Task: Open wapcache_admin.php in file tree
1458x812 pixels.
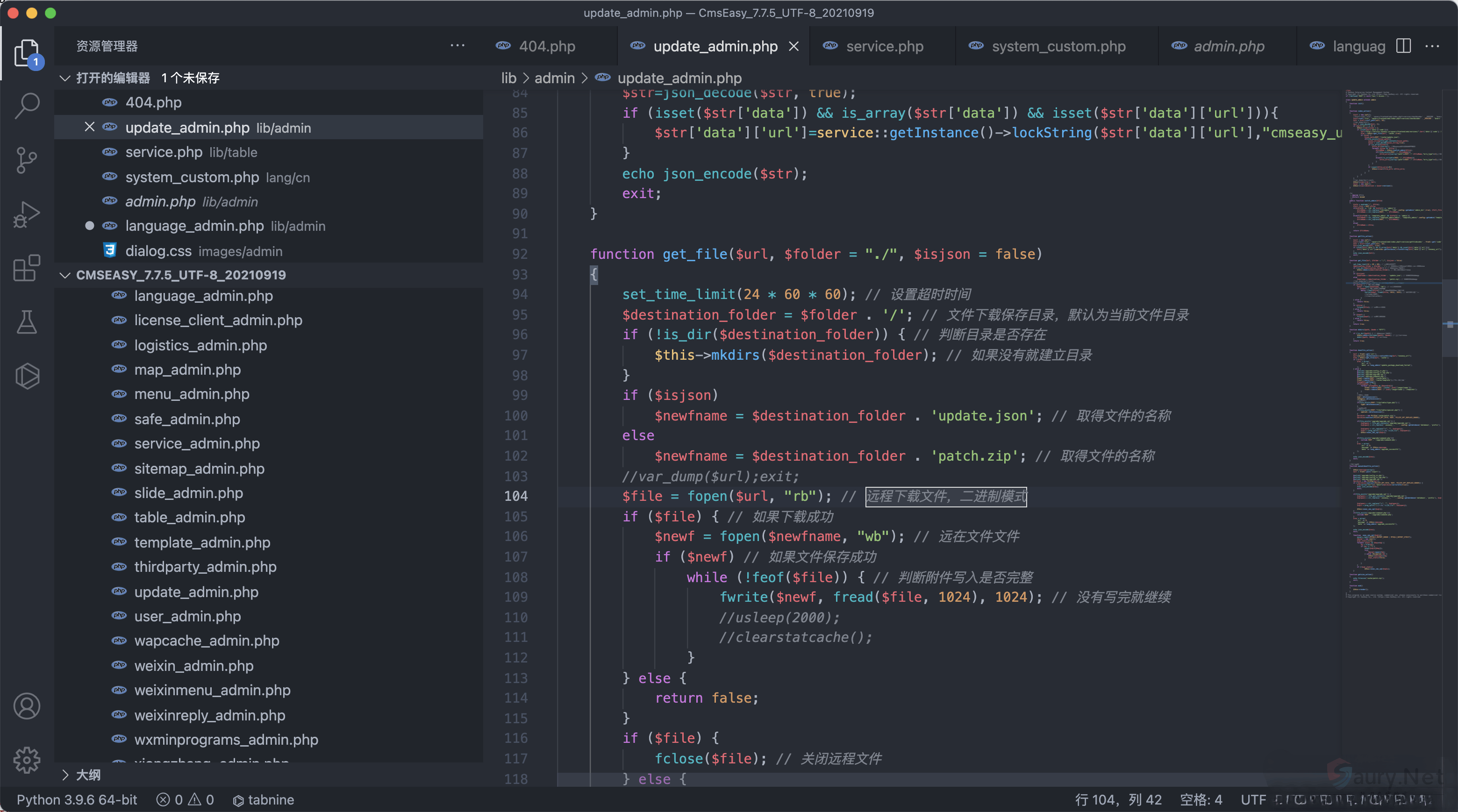Action: (x=207, y=641)
